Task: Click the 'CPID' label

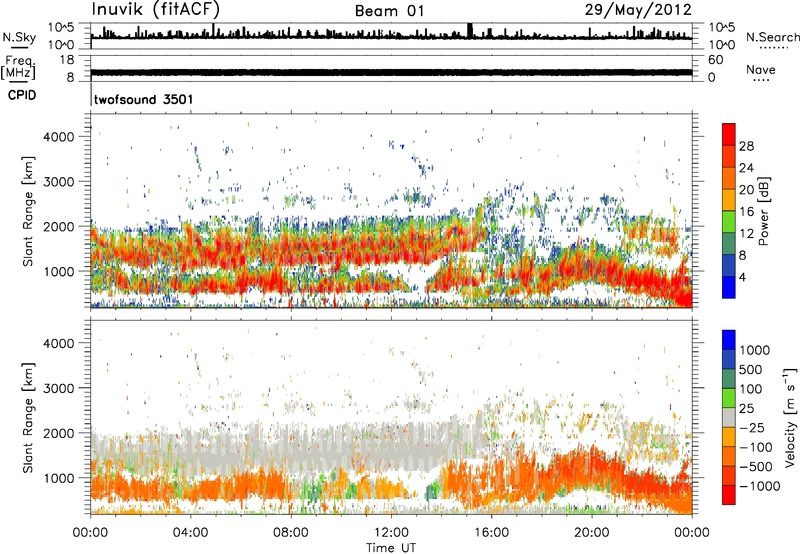Action: pos(22,95)
